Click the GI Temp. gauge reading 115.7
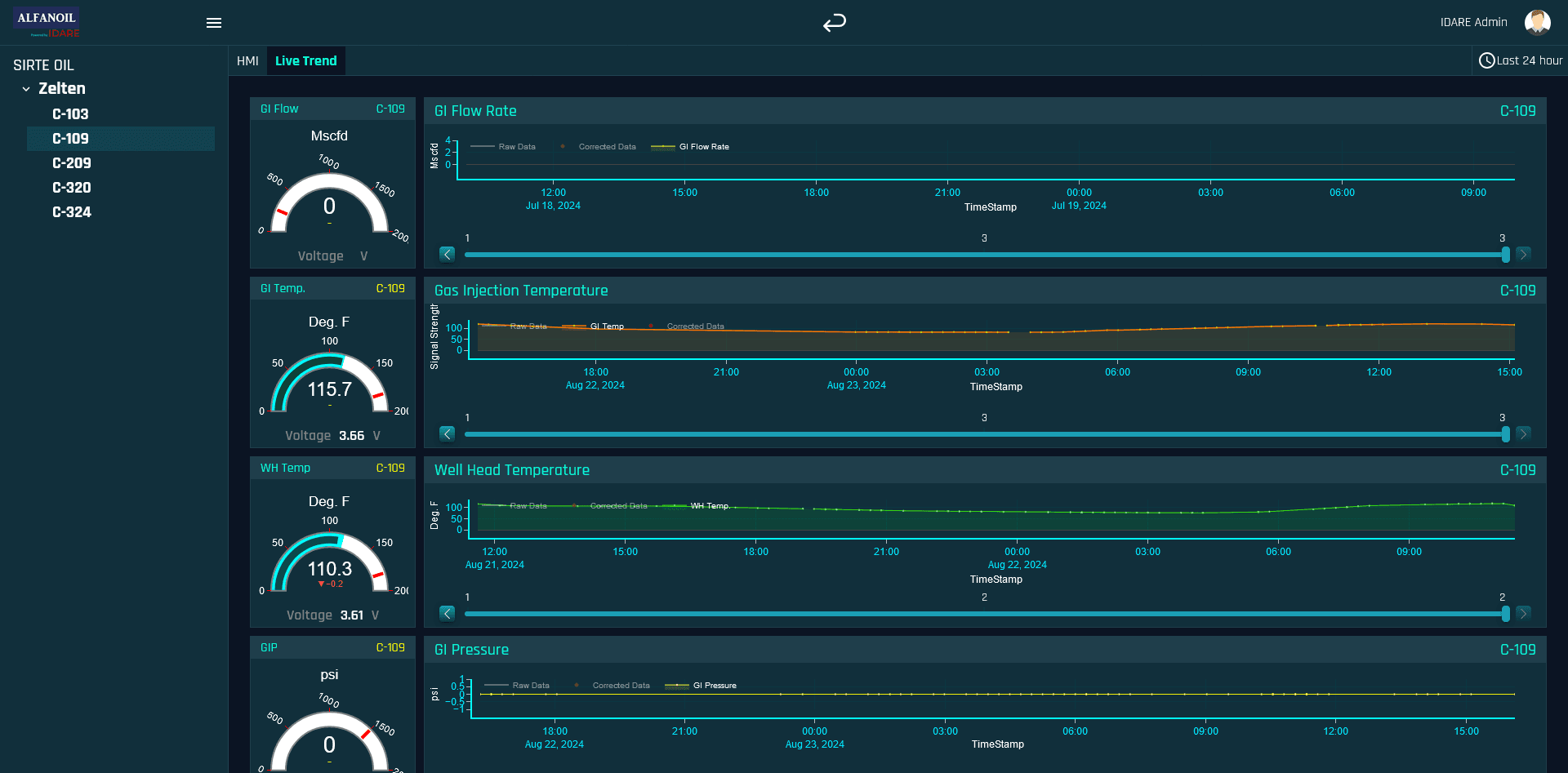1568x773 pixels. (330, 389)
